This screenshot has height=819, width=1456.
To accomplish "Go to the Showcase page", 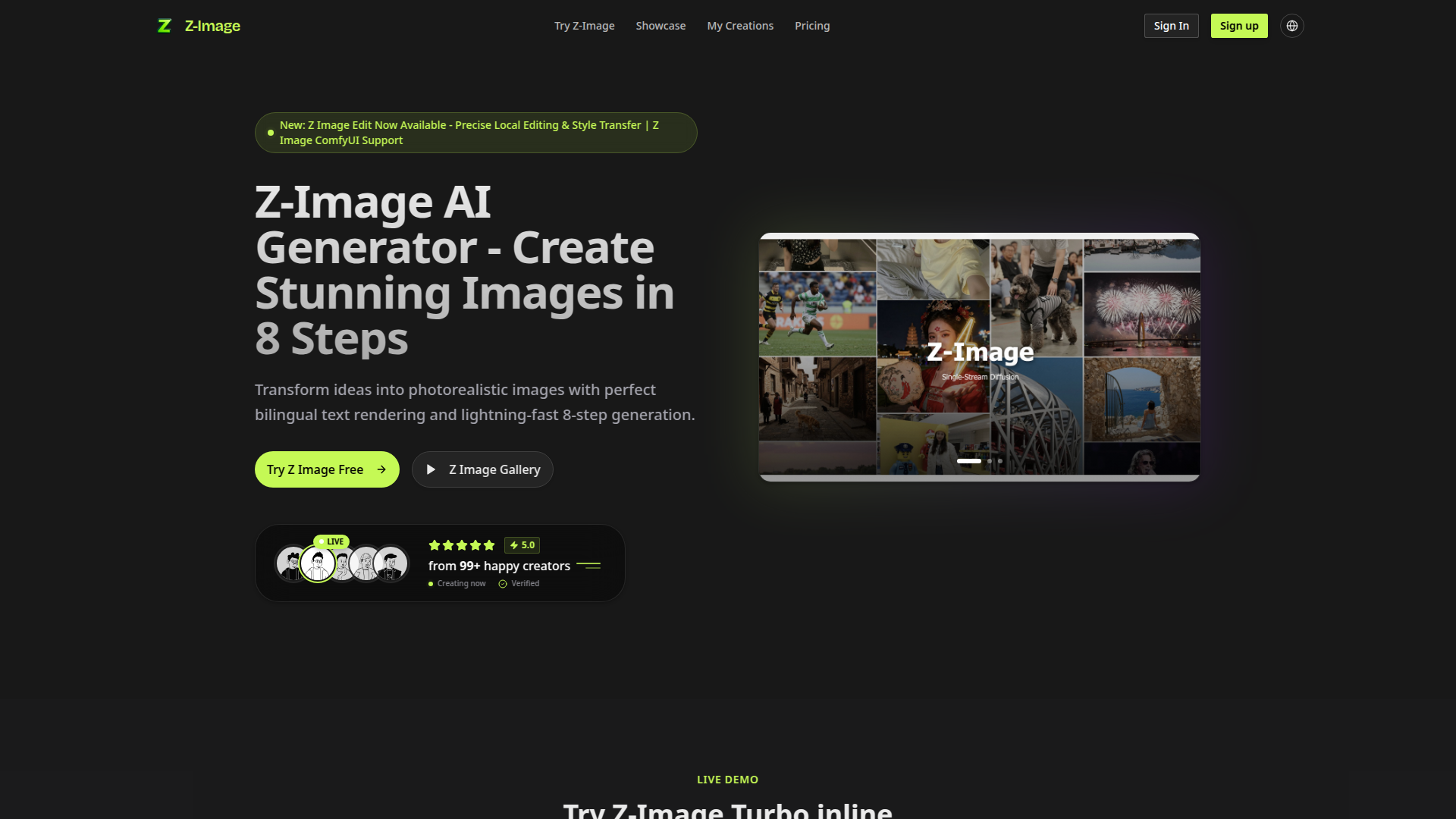I will 661,26.
